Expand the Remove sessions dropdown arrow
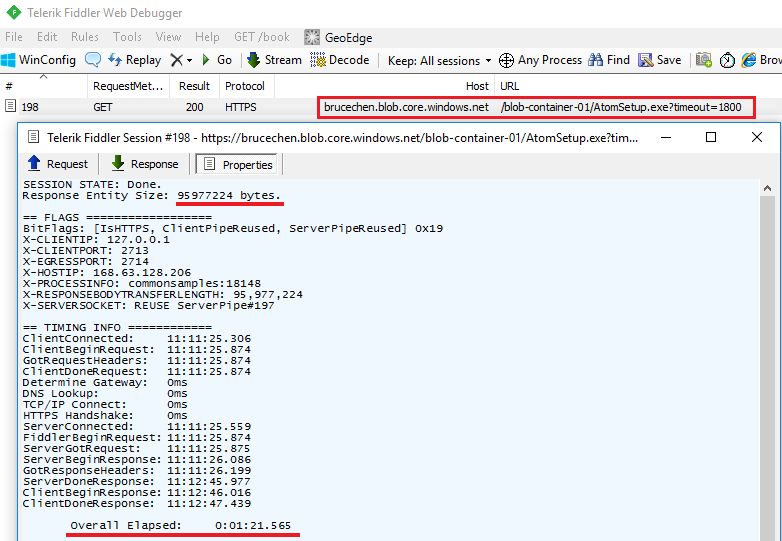782x541 pixels. pos(190,61)
